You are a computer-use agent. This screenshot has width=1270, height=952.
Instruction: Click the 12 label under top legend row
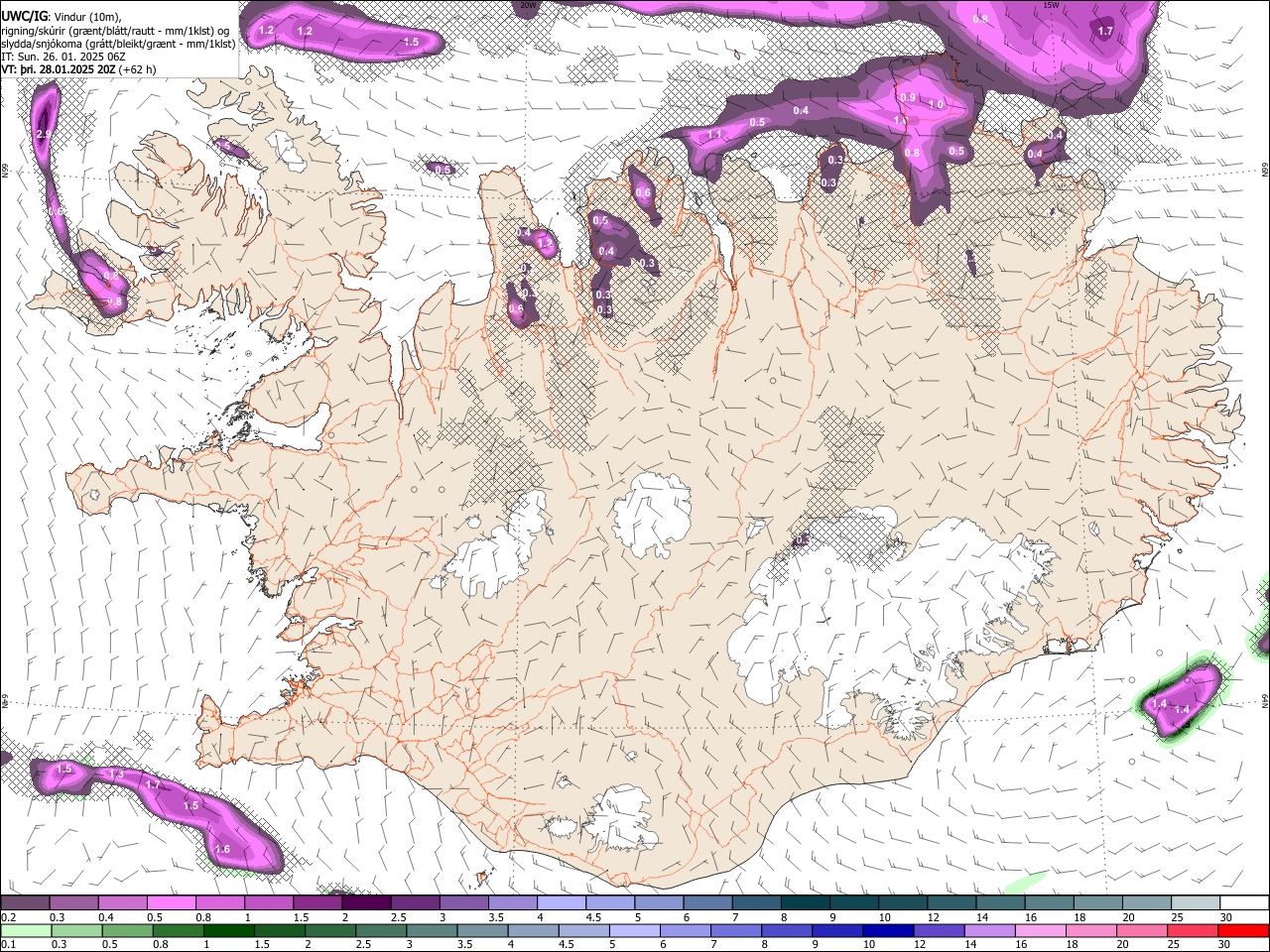[933, 917]
